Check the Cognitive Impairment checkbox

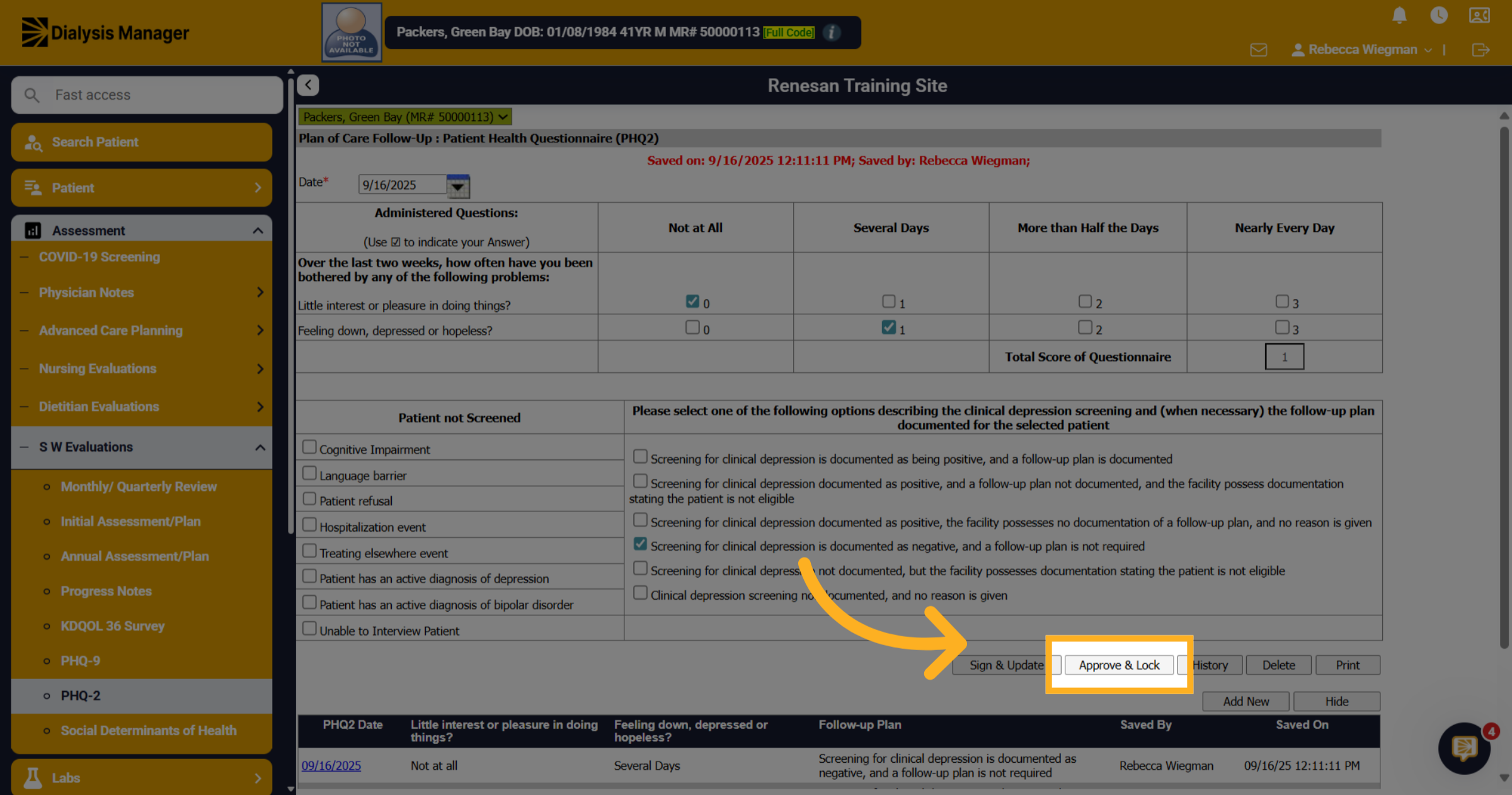(x=309, y=447)
